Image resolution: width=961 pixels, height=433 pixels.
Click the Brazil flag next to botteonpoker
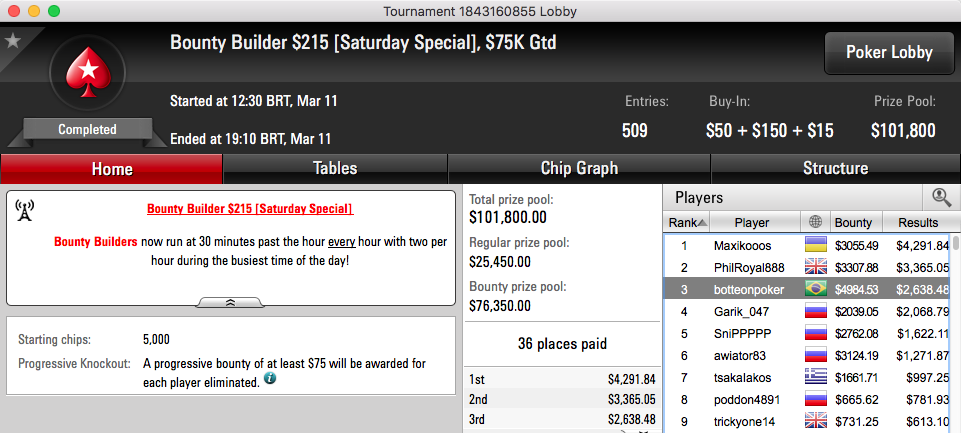point(815,289)
